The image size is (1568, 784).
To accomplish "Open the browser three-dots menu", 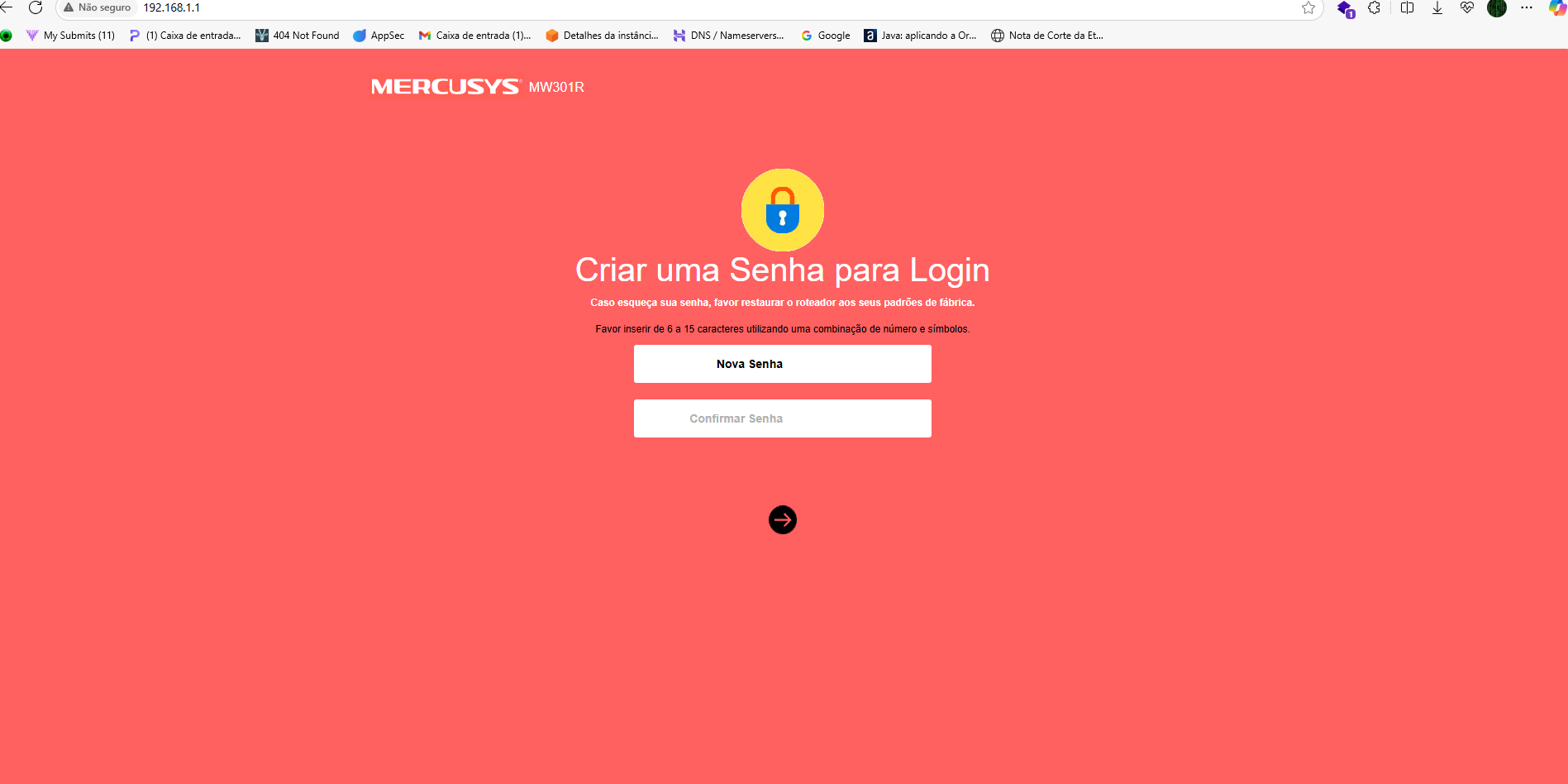I will click(x=1527, y=7).
